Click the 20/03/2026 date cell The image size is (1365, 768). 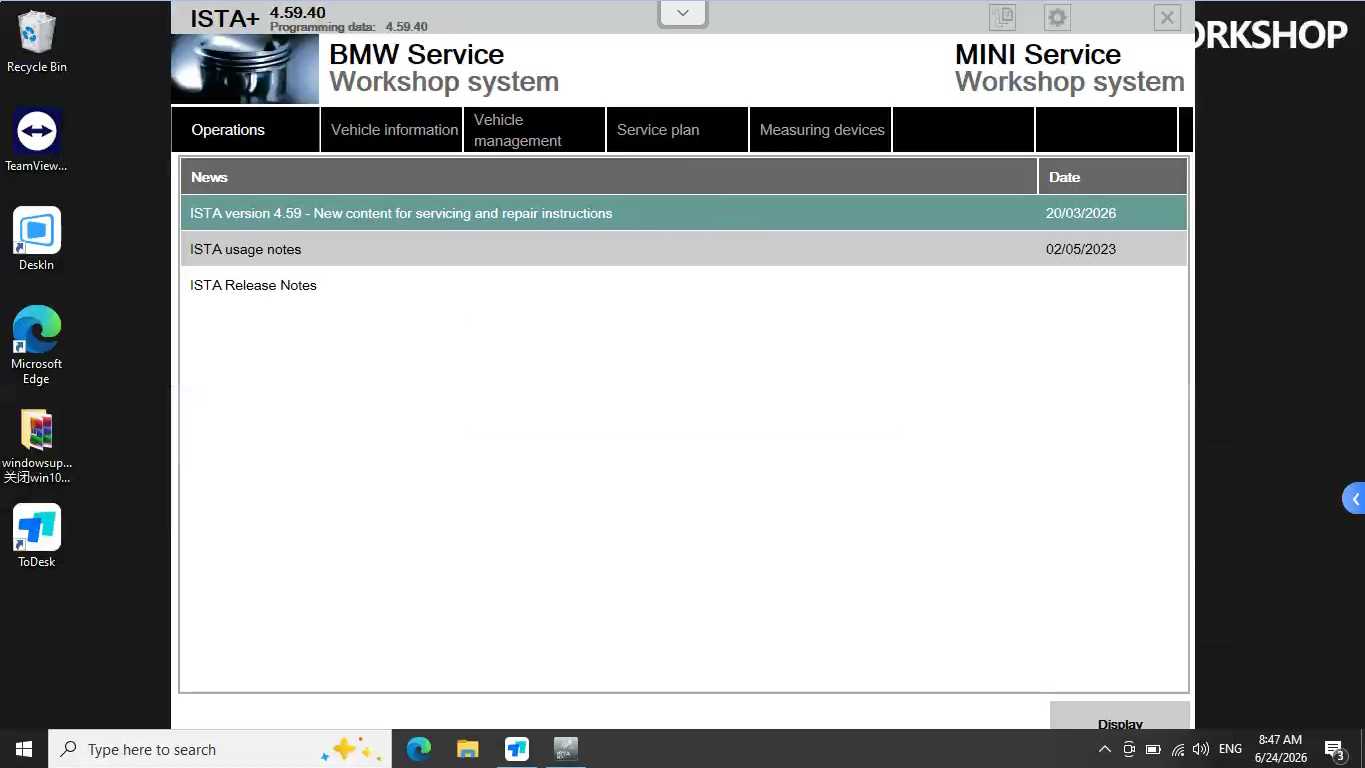tap(1081, 213)
